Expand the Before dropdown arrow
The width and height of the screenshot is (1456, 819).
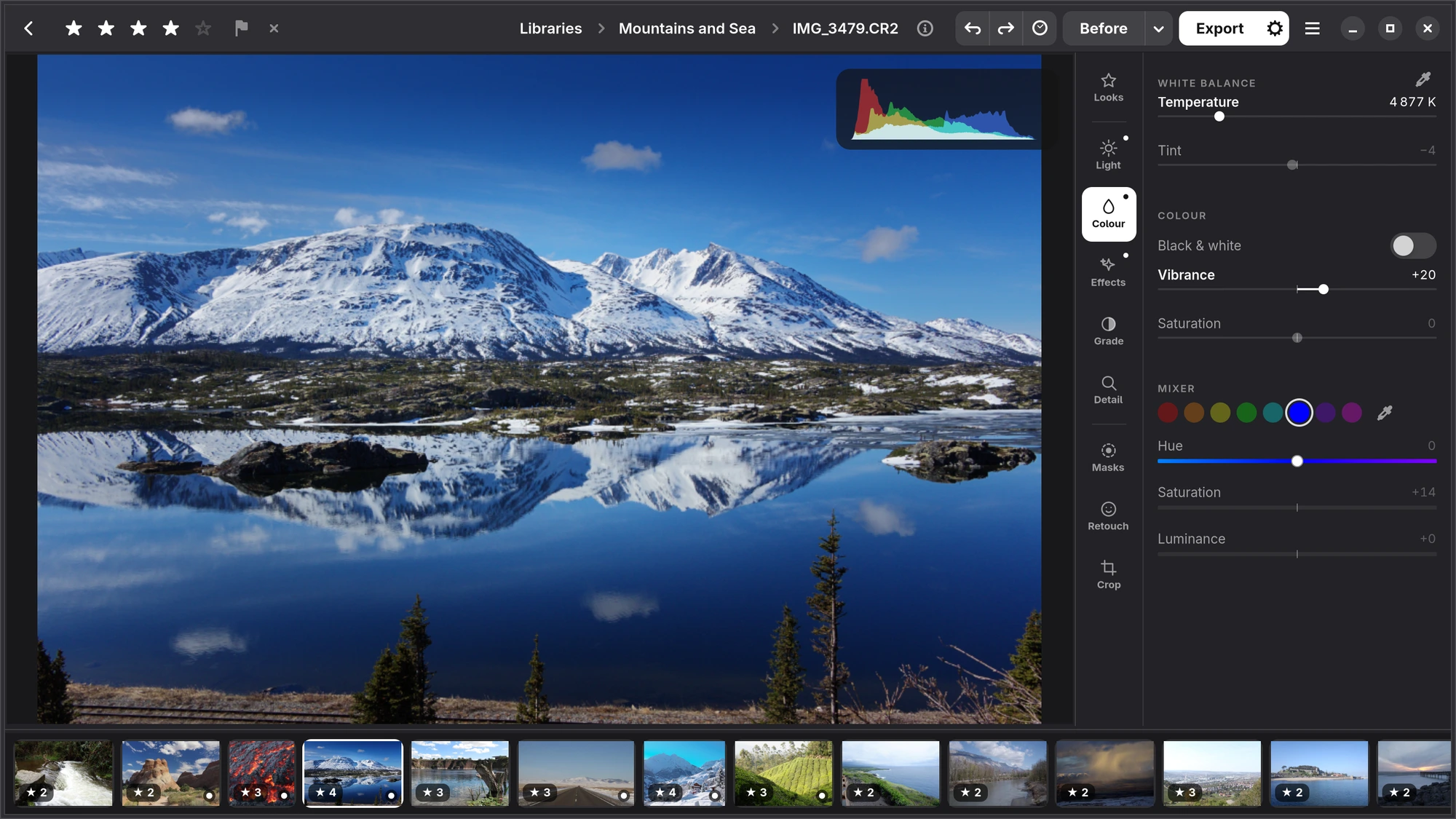1158,29
